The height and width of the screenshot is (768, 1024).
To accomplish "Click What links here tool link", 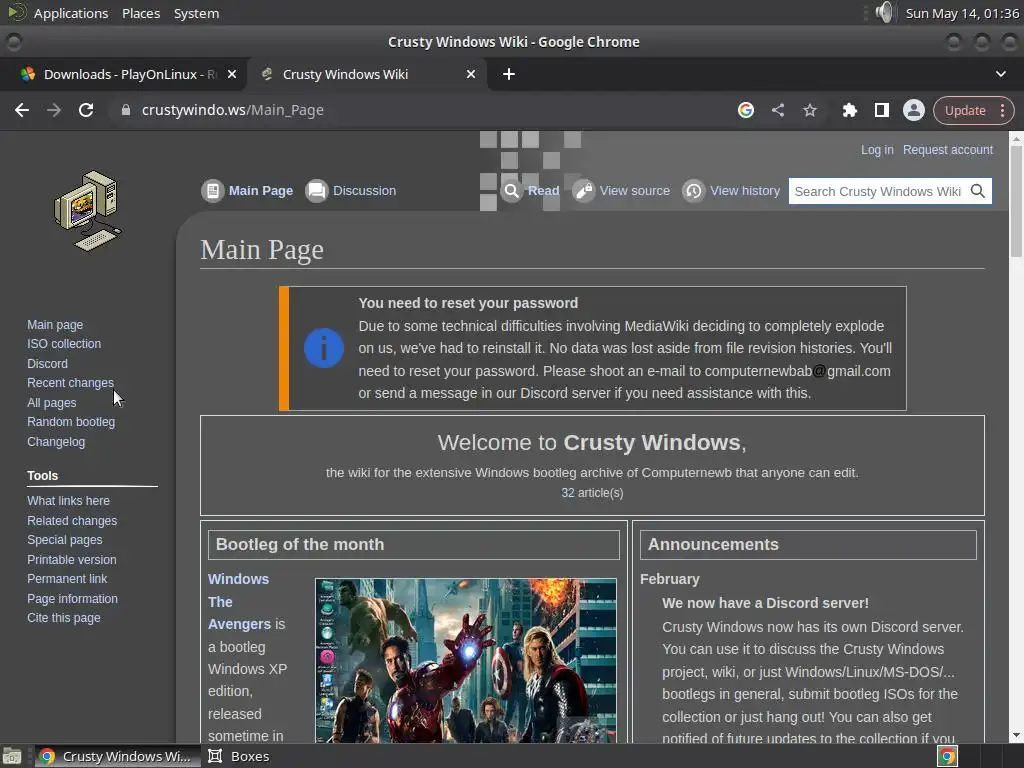I will click(x=69, y=501).
